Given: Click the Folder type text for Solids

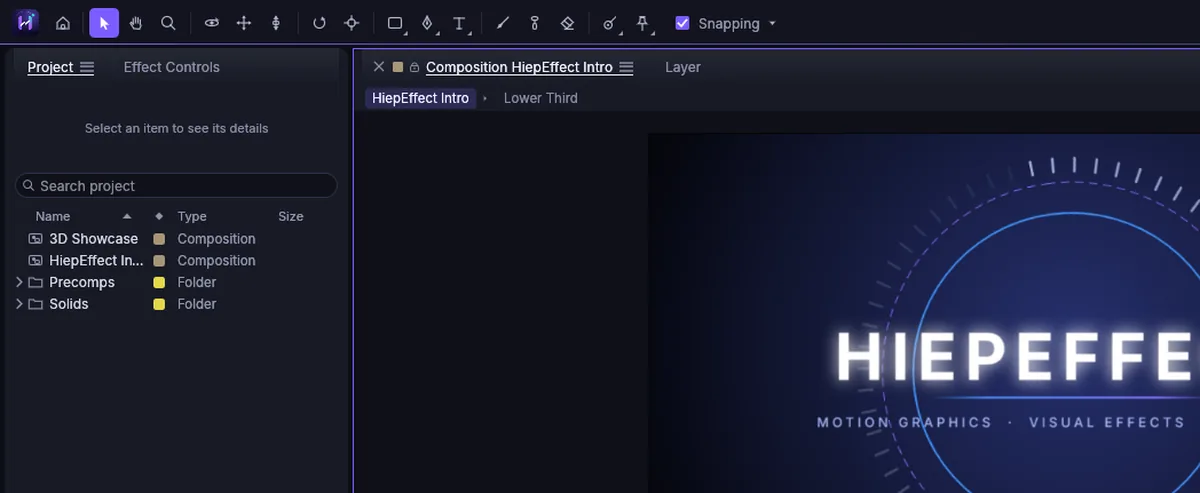Looking at the screenshot, I should [197, 304].
